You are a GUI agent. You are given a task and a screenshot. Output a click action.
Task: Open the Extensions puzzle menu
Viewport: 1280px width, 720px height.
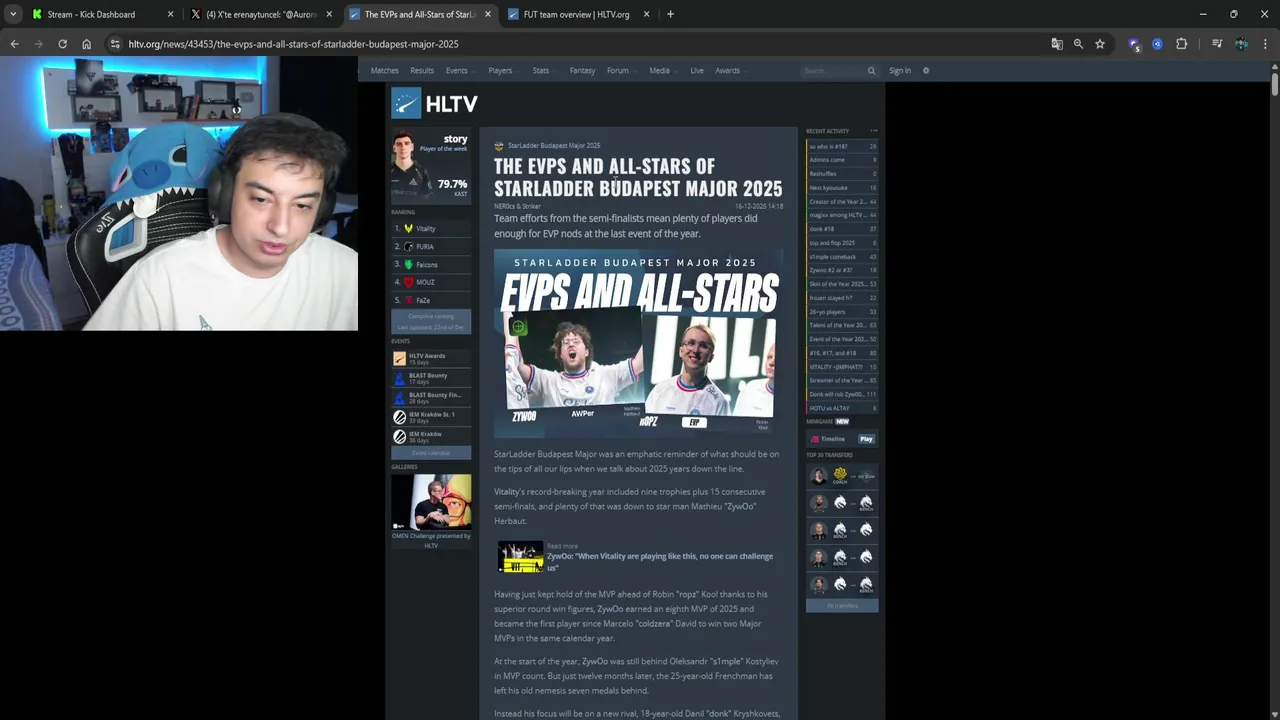point(1181,44)
